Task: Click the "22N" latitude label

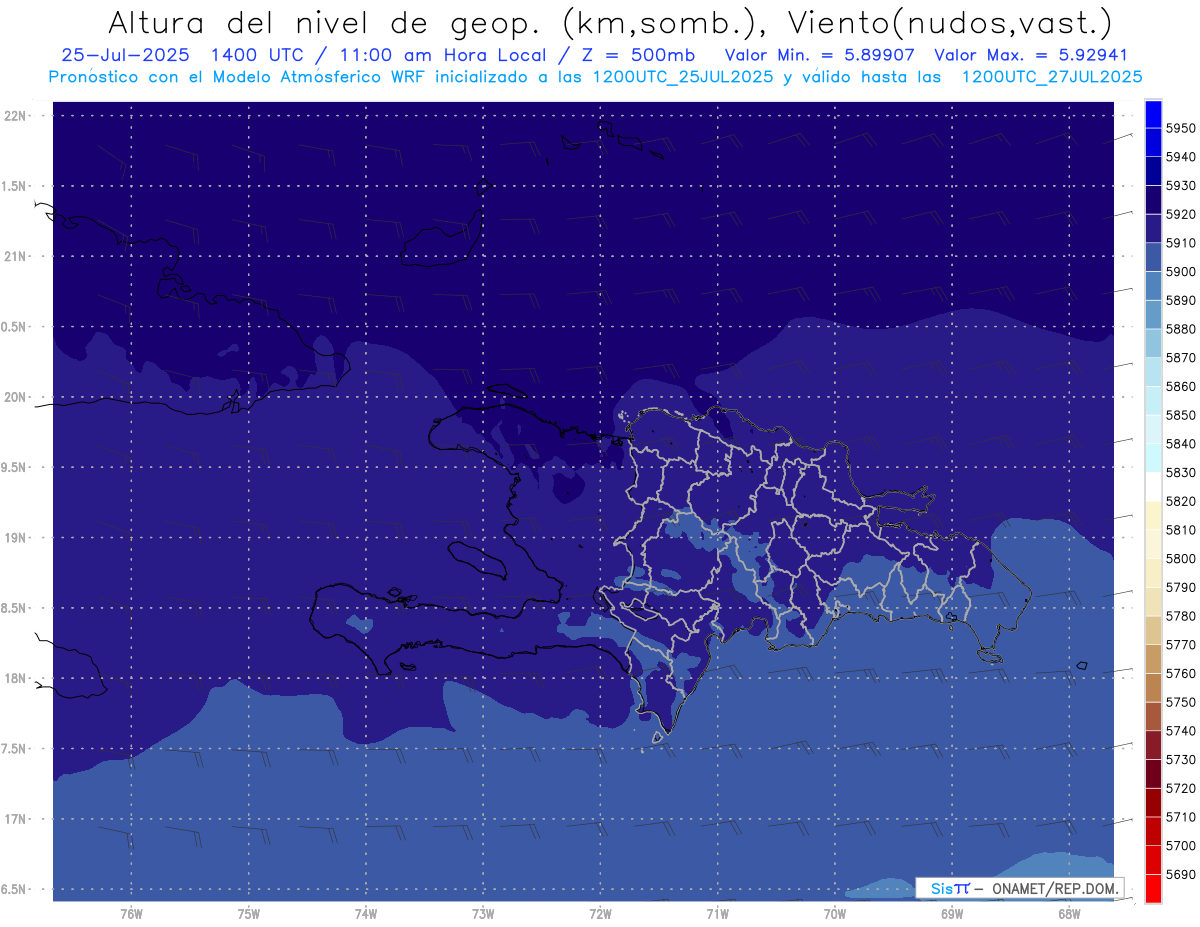Action: (x=17, y=116)
